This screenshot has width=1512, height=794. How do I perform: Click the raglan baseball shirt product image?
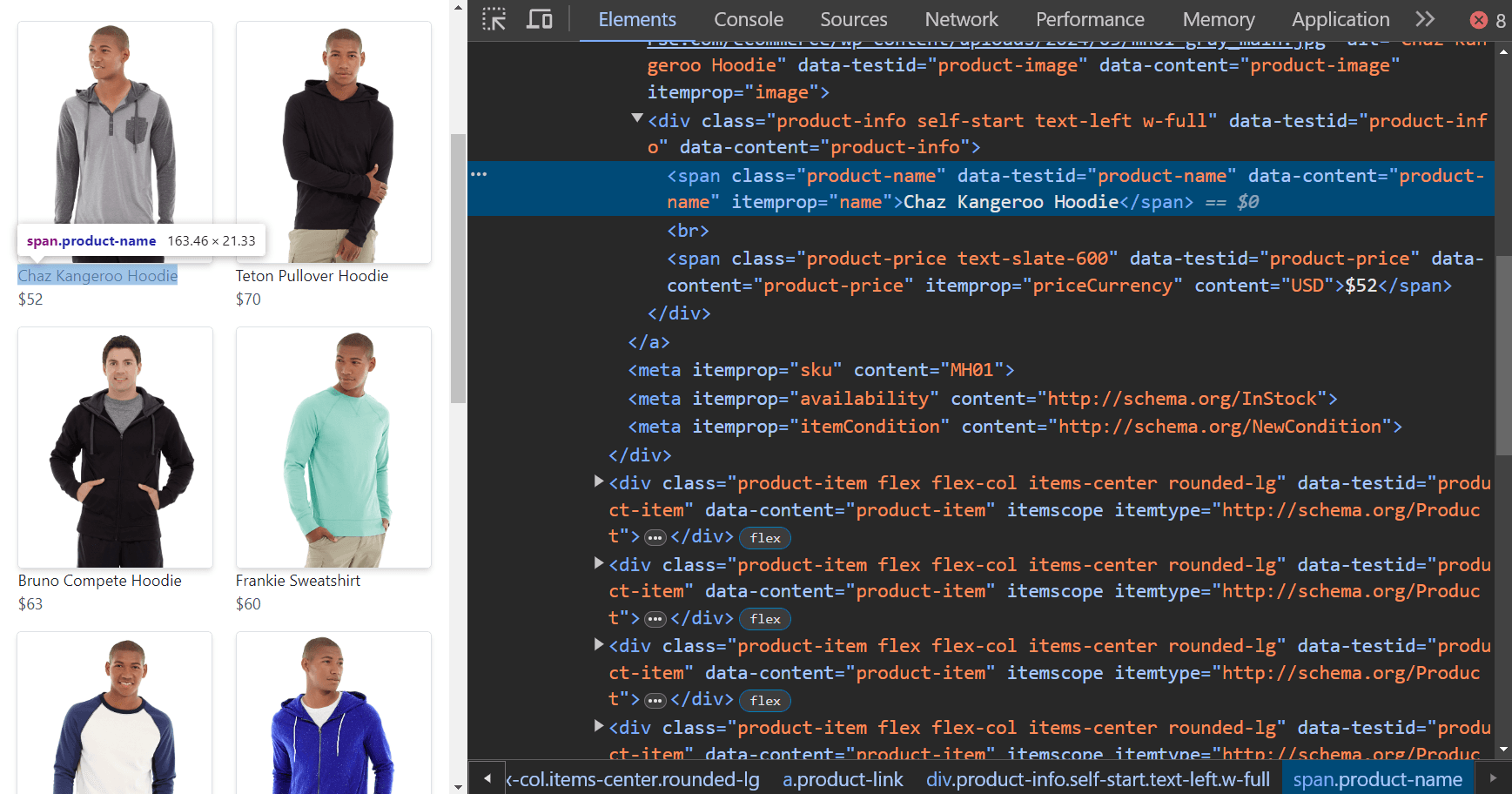pos(115,713)
